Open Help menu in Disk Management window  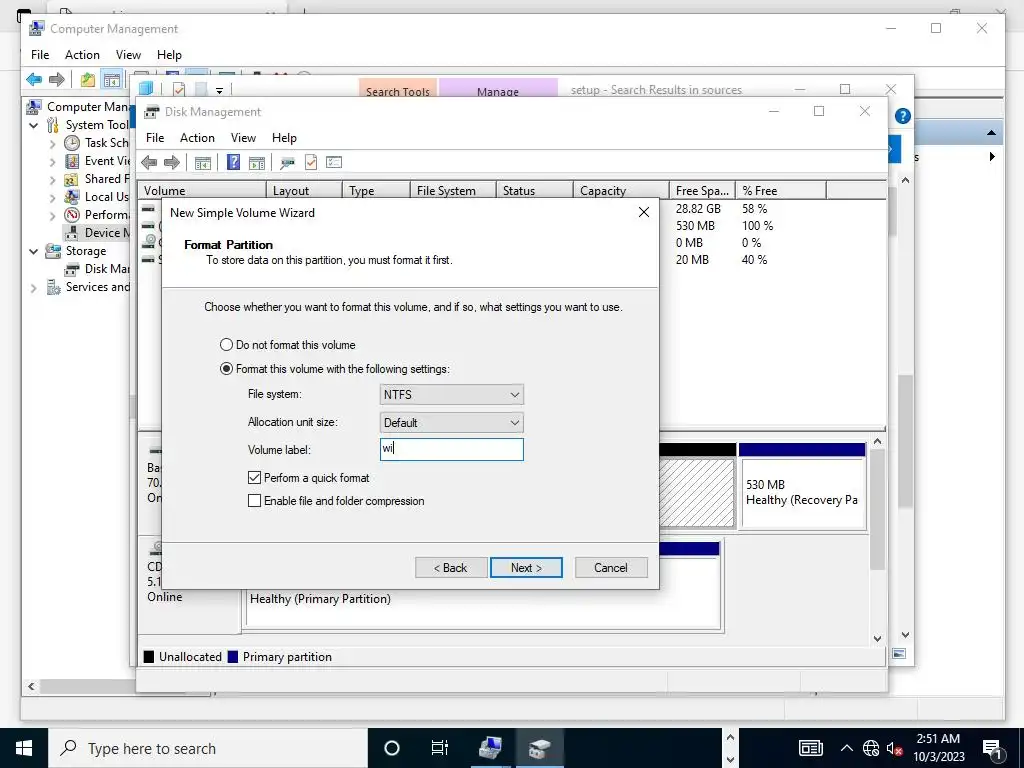coord(284,138)
